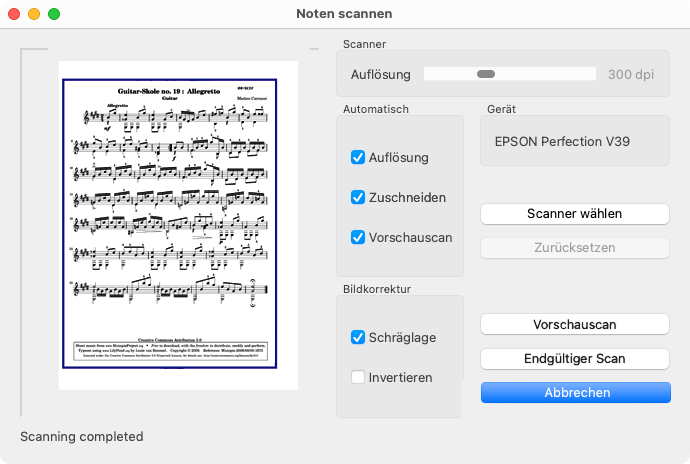Click the Endgültiger Scan button

pos(574,358)
